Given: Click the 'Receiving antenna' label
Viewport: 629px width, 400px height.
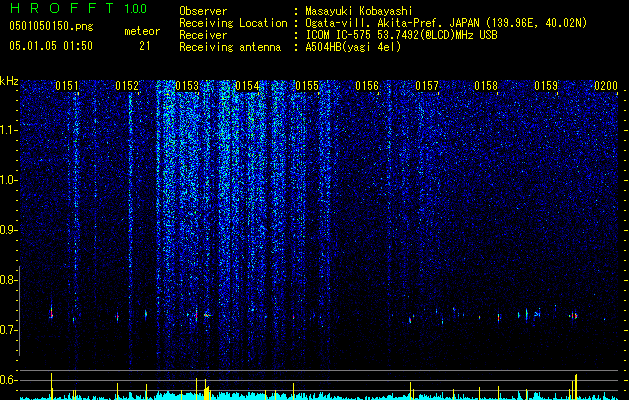Looking at the screenshot, I should tap(230, 47).
